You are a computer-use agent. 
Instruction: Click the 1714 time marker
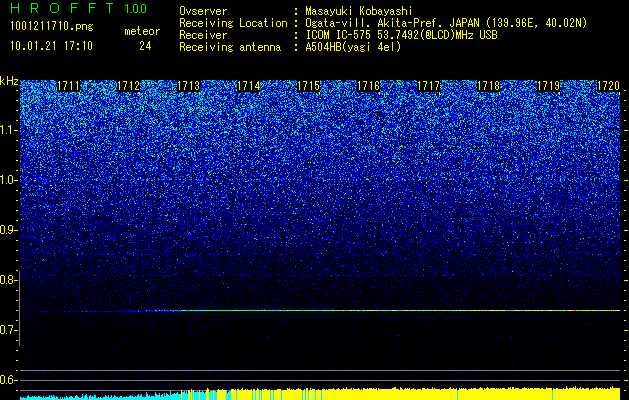[x=249, y=86]
